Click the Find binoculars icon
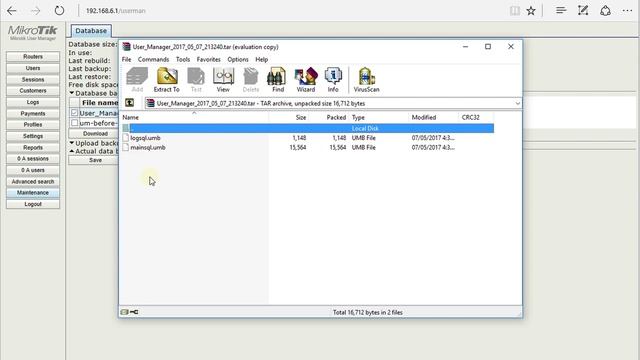 pyautogui.click(x=278, y=80)
